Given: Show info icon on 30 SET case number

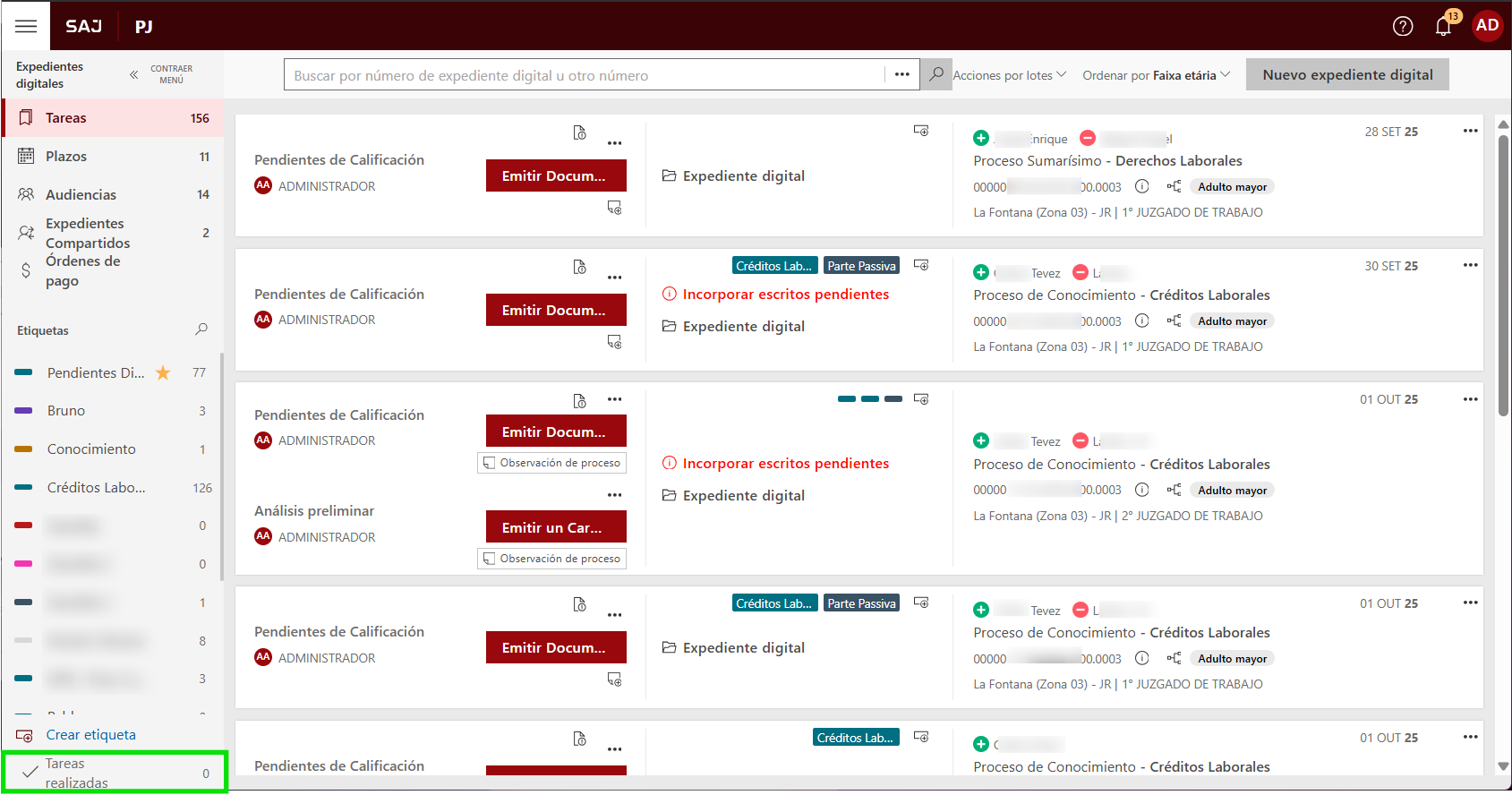Looking at the screenshot, I should click(x=1142, y=321).
